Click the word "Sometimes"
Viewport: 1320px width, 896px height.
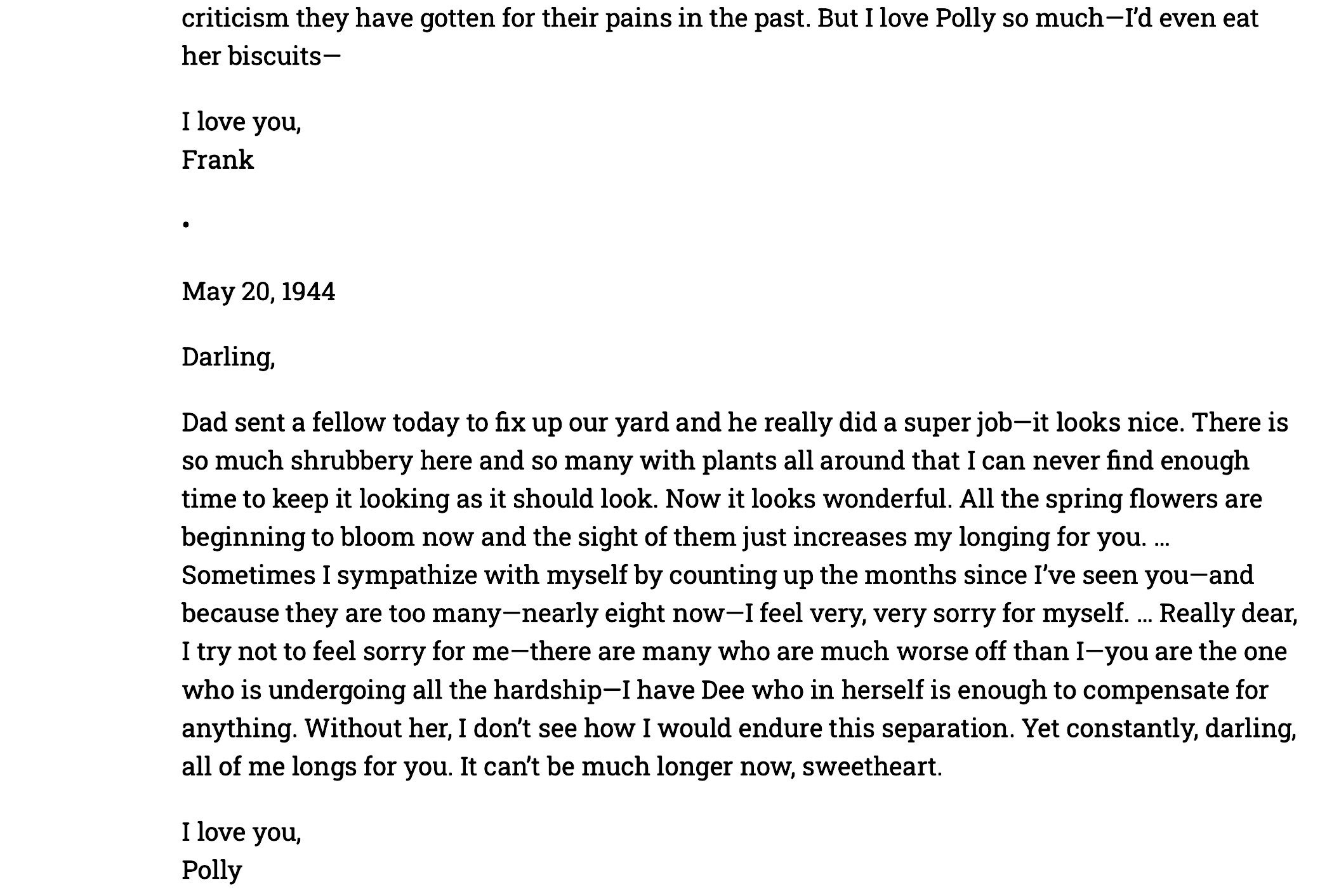pyautogui.click(x=249, y=576)
